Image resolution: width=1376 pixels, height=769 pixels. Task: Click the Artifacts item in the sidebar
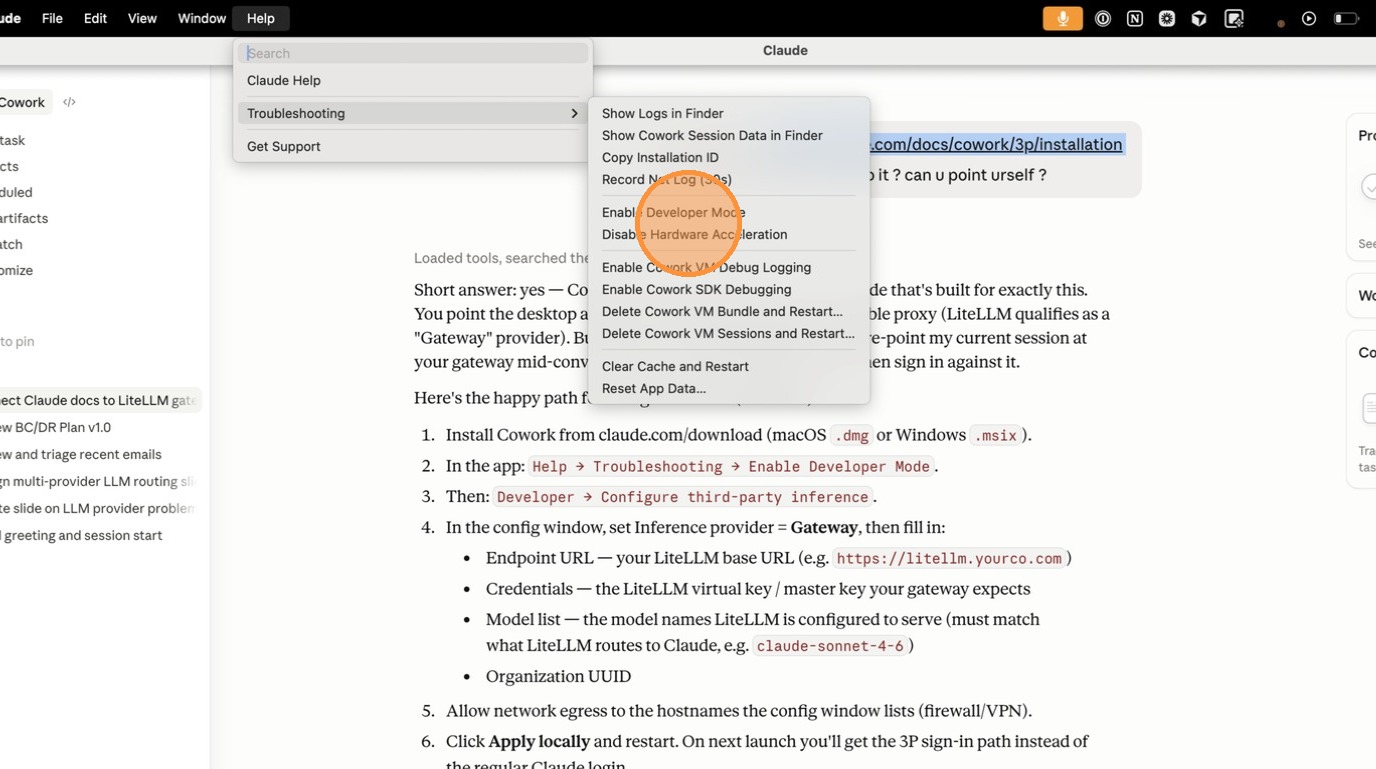coord(24,218)
